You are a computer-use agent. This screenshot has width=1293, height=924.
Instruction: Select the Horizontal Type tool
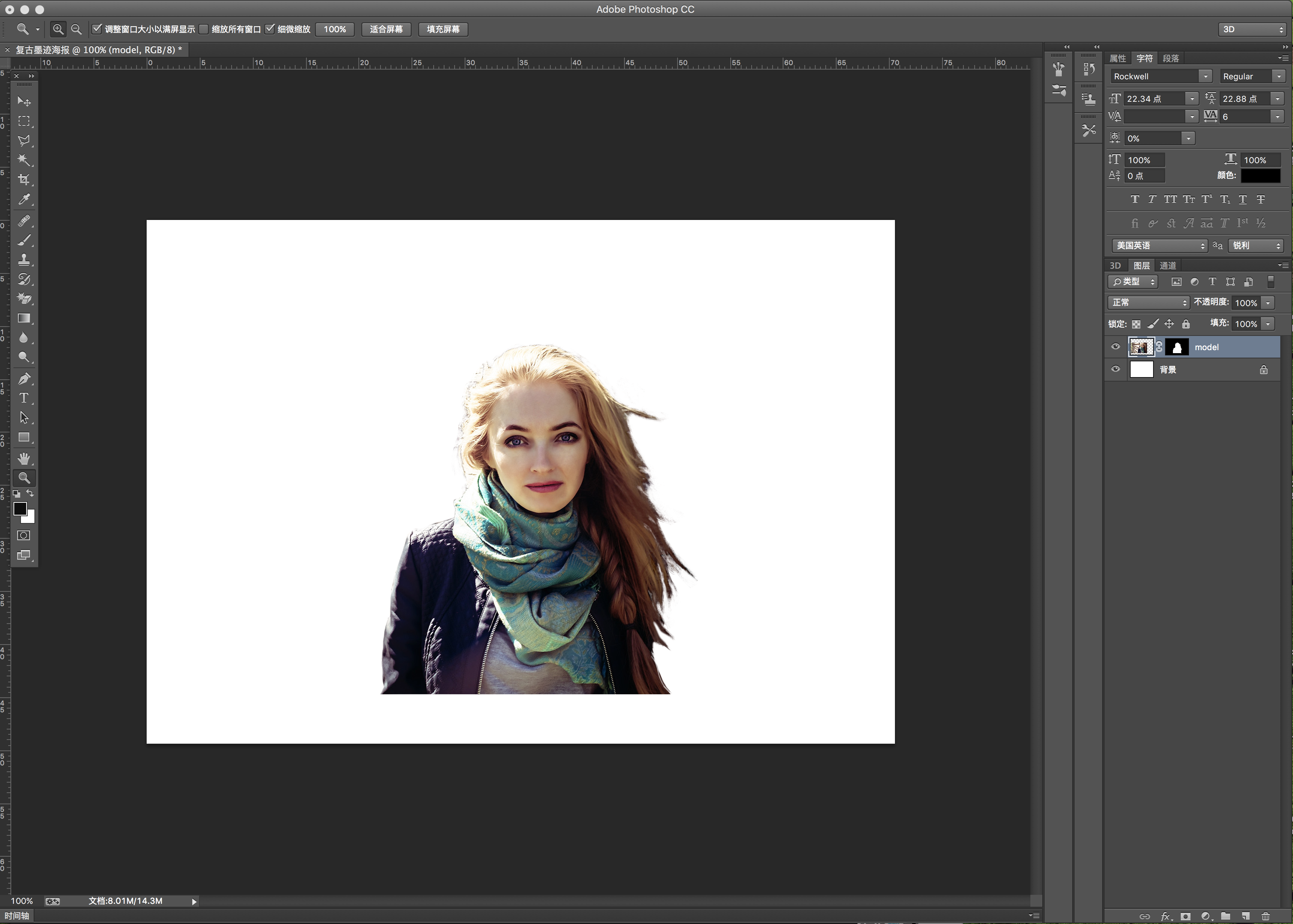pyautogui.click(x=24, y=398)
